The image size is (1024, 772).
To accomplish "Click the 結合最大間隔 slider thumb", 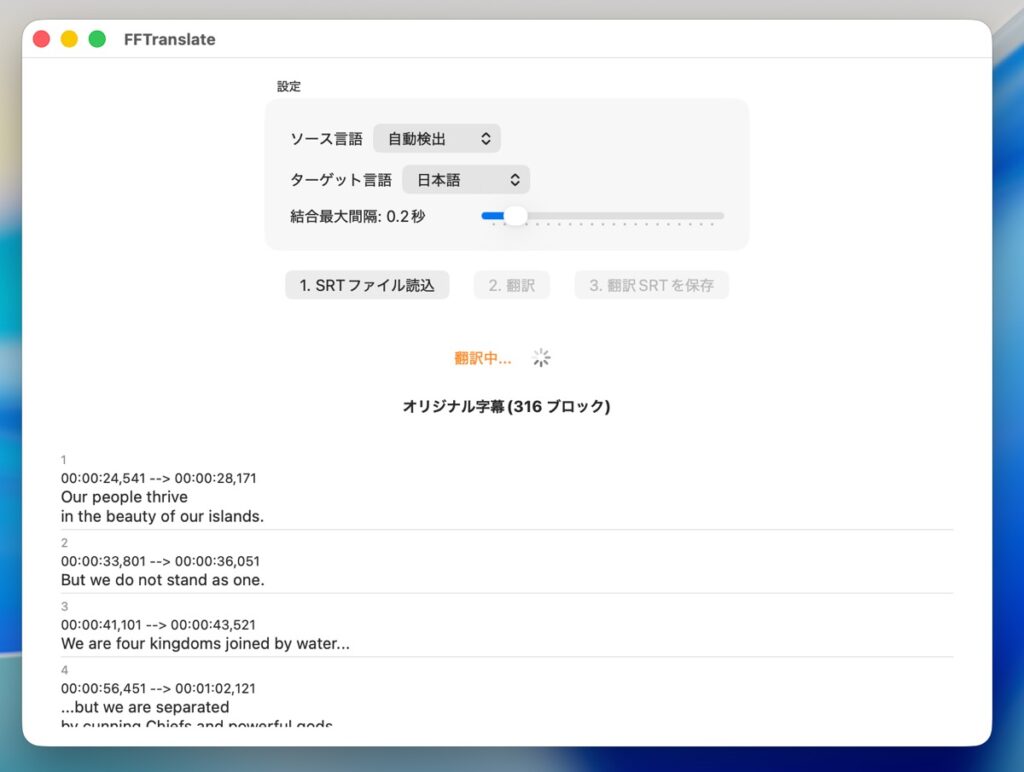I will (x=515, y=216).
